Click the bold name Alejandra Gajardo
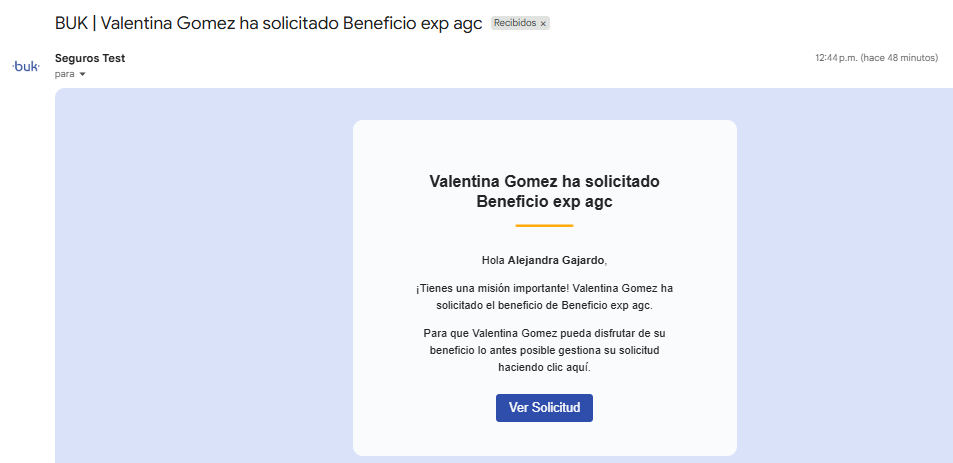The image size is (953, 463). click(x=556, y=260)
